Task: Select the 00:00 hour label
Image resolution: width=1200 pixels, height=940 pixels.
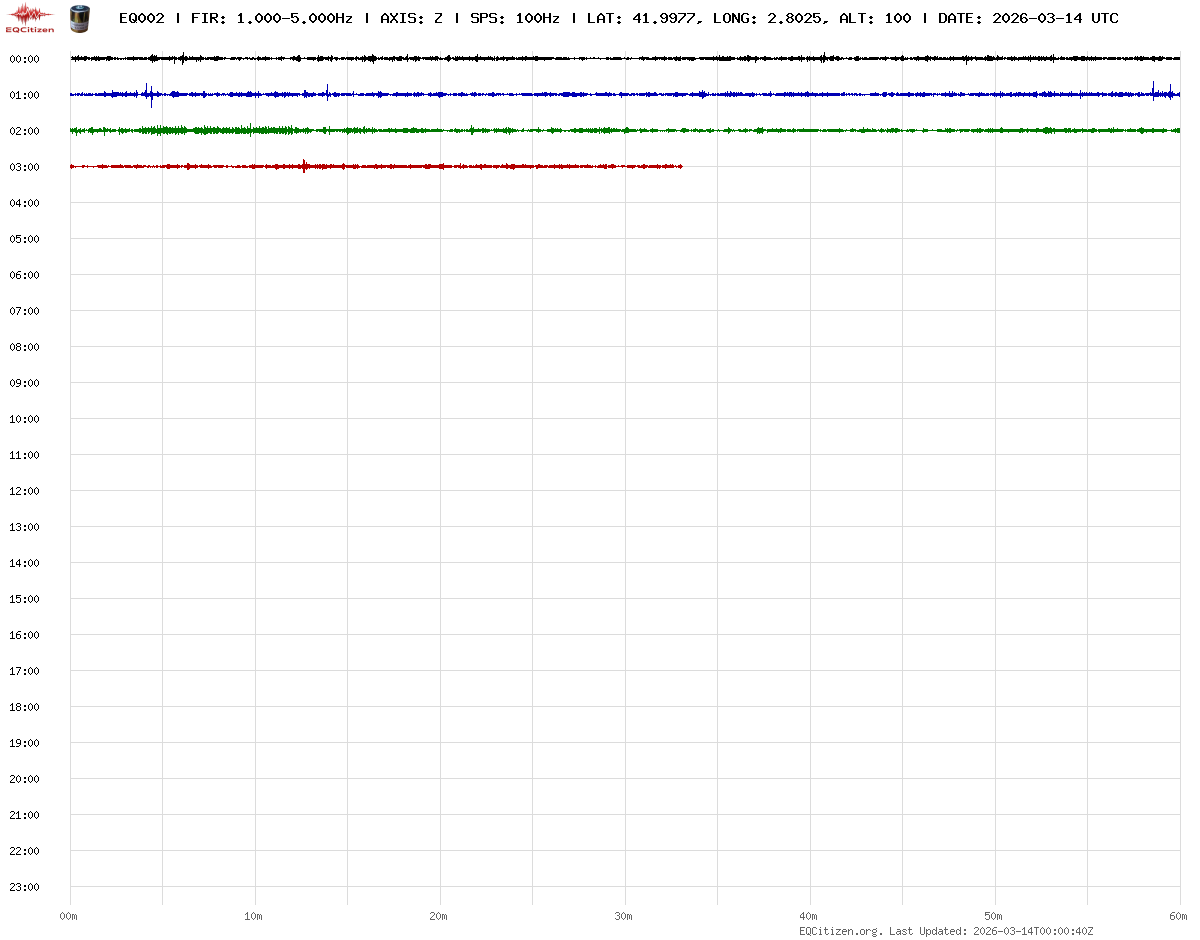Action: pos(24,59)
